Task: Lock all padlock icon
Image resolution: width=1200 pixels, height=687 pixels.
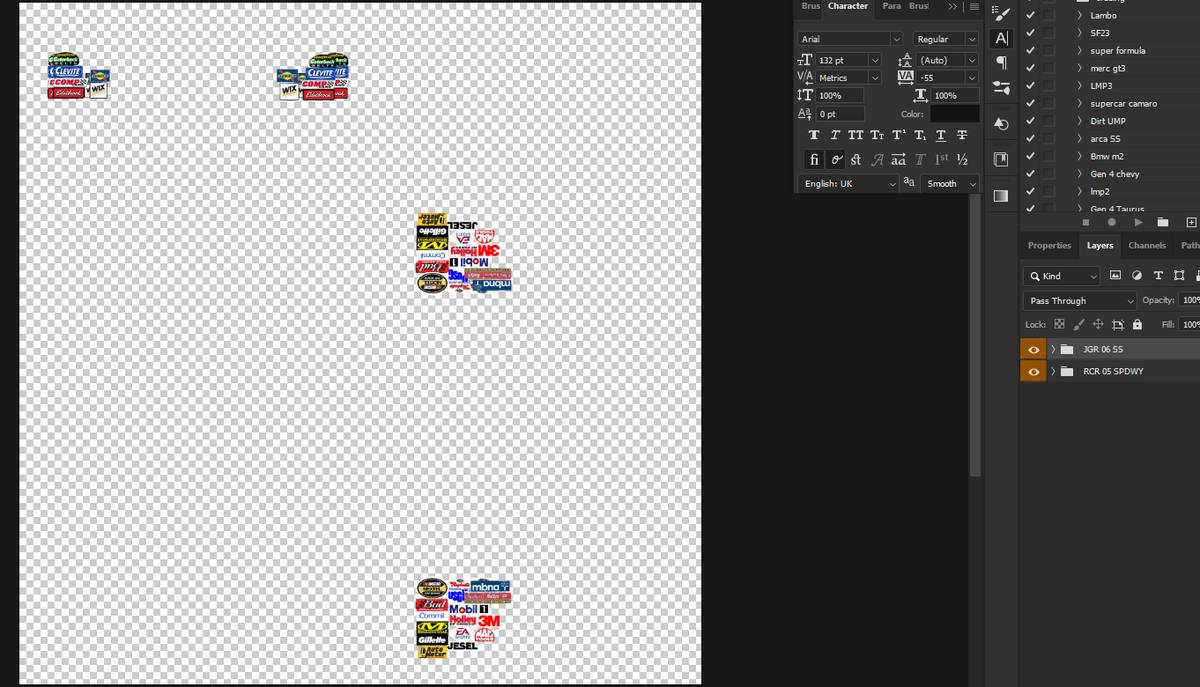Action: (x=1137, y=325)
